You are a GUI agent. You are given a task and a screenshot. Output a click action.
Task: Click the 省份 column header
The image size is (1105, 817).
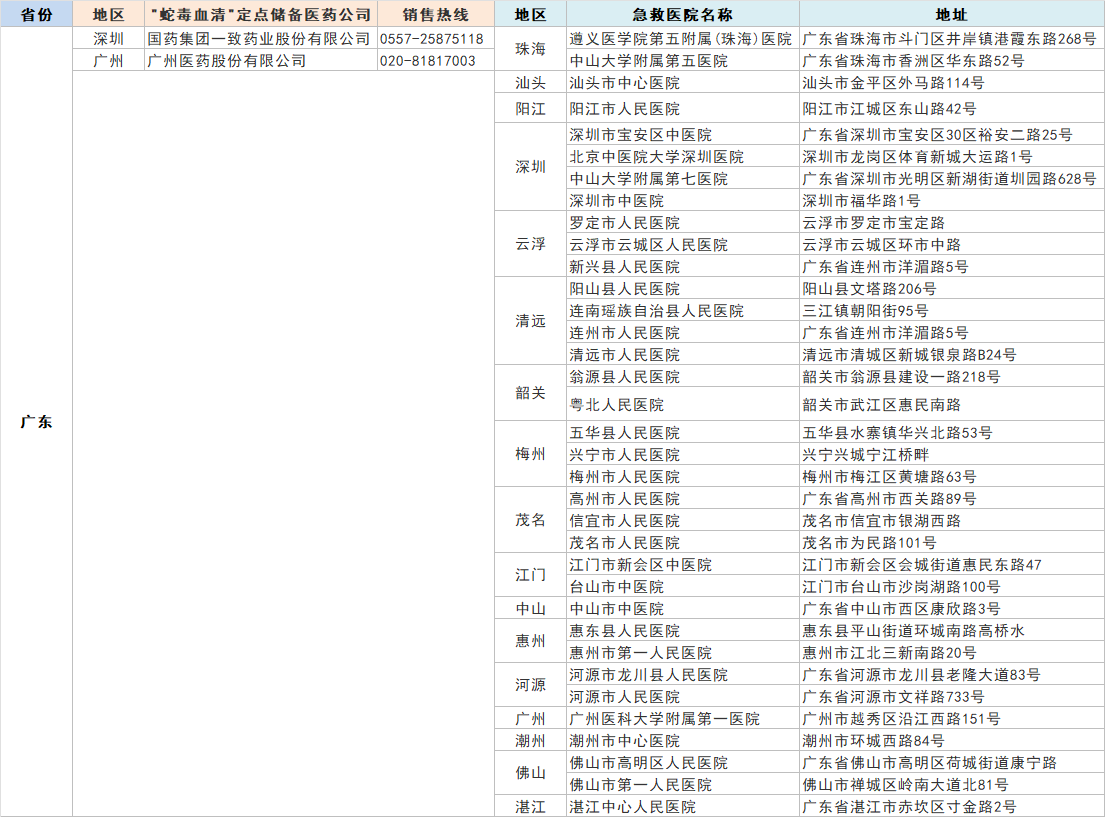(x=36, y=15)
